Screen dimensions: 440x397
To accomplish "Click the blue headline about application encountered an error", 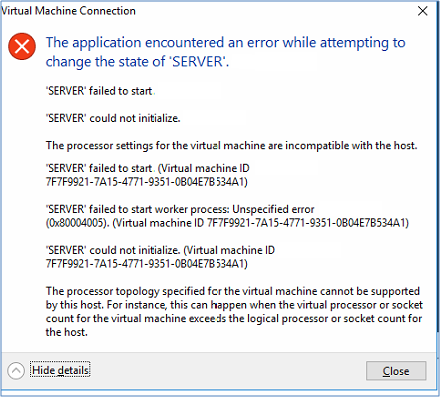I will pos(226,43).
